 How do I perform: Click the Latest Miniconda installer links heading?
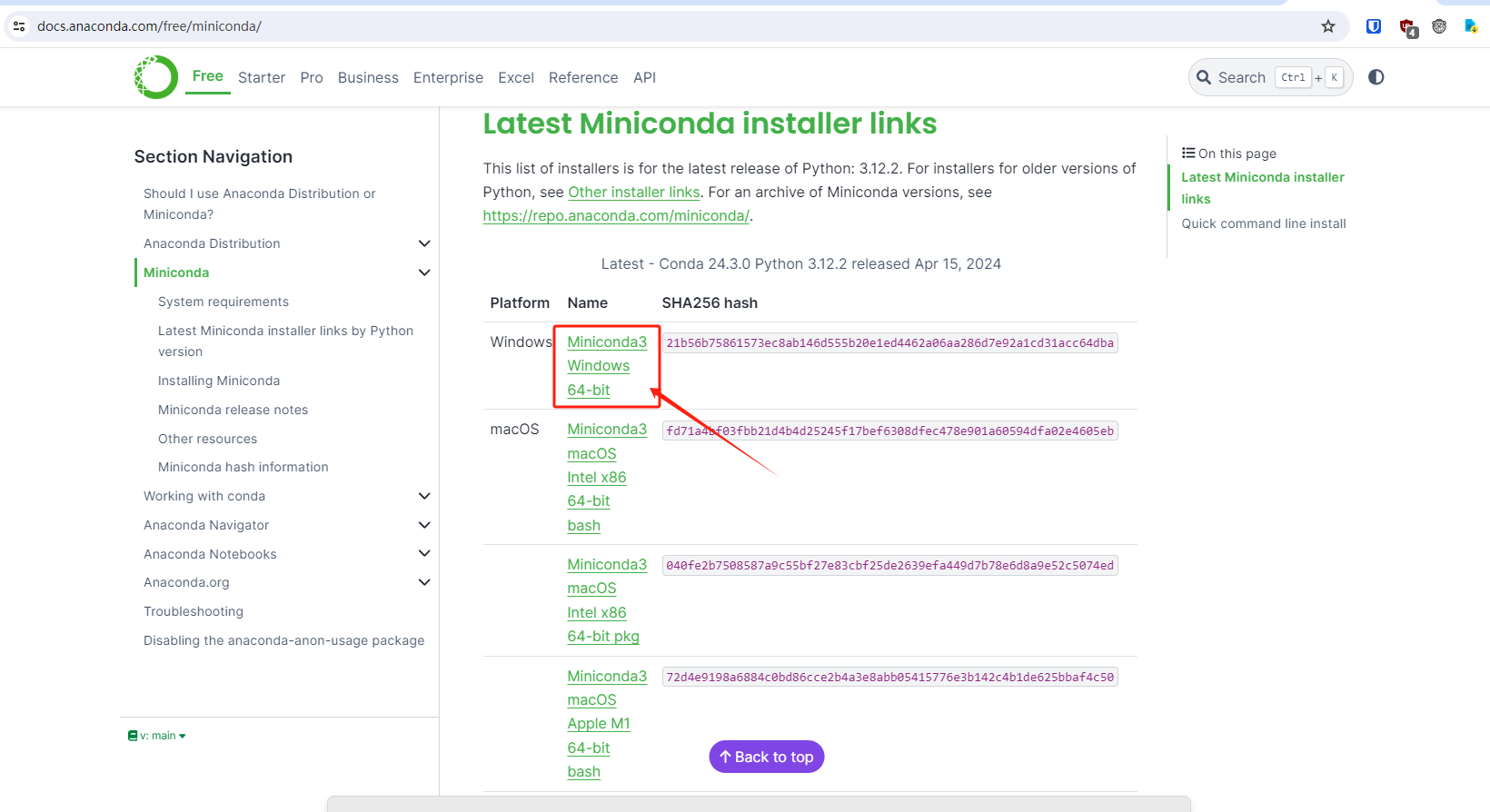(710, 124)
